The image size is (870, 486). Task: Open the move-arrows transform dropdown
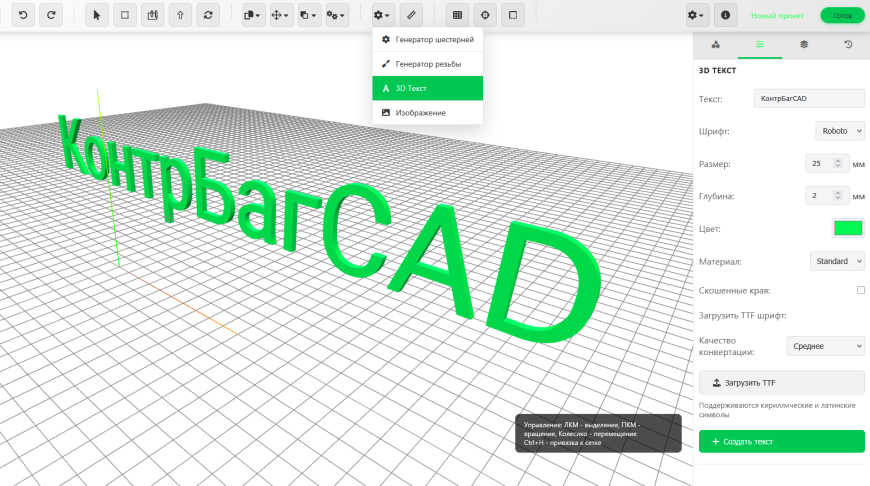(281, 15)
